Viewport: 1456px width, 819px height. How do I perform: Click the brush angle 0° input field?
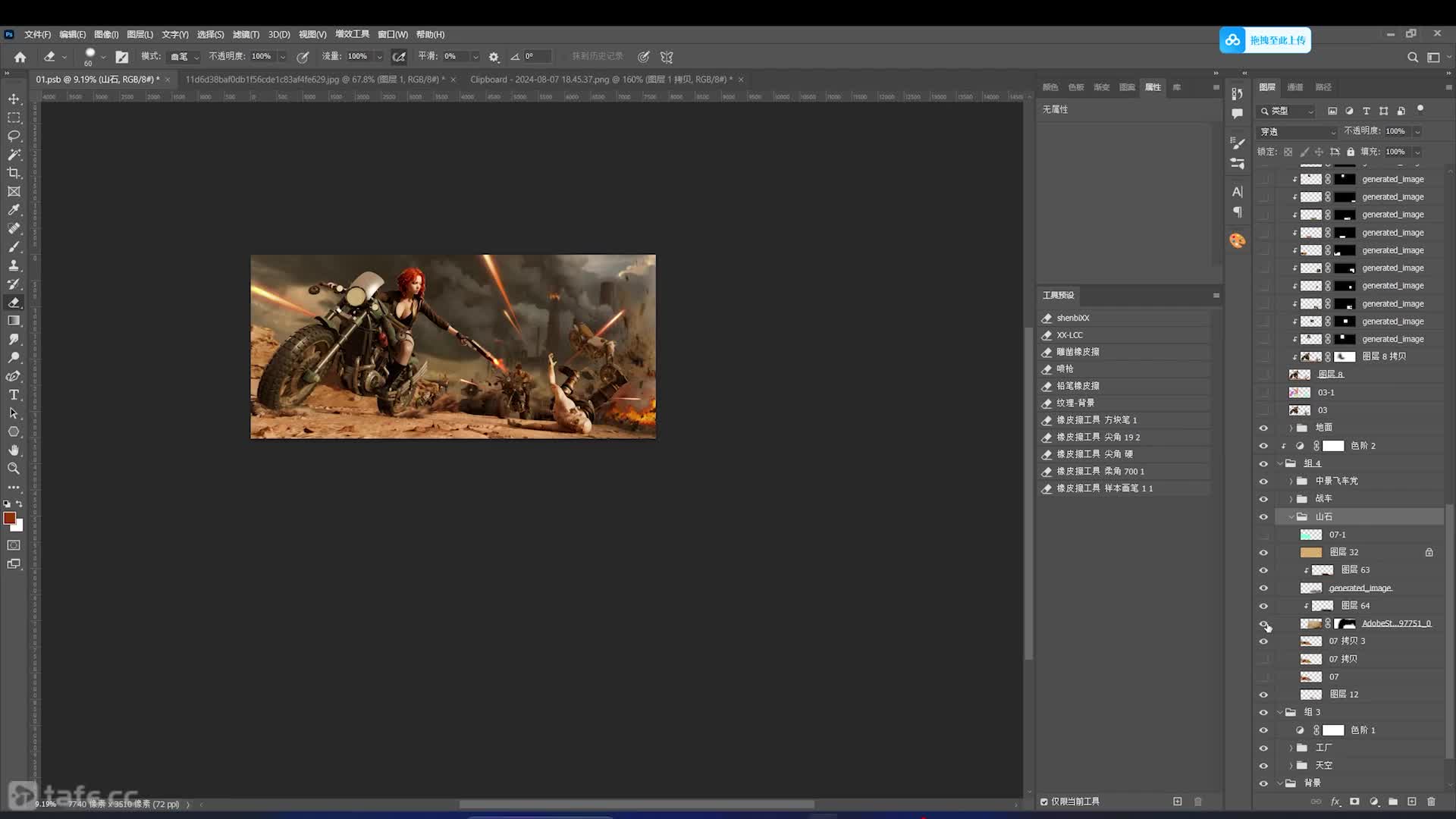[x=536, y=57]
